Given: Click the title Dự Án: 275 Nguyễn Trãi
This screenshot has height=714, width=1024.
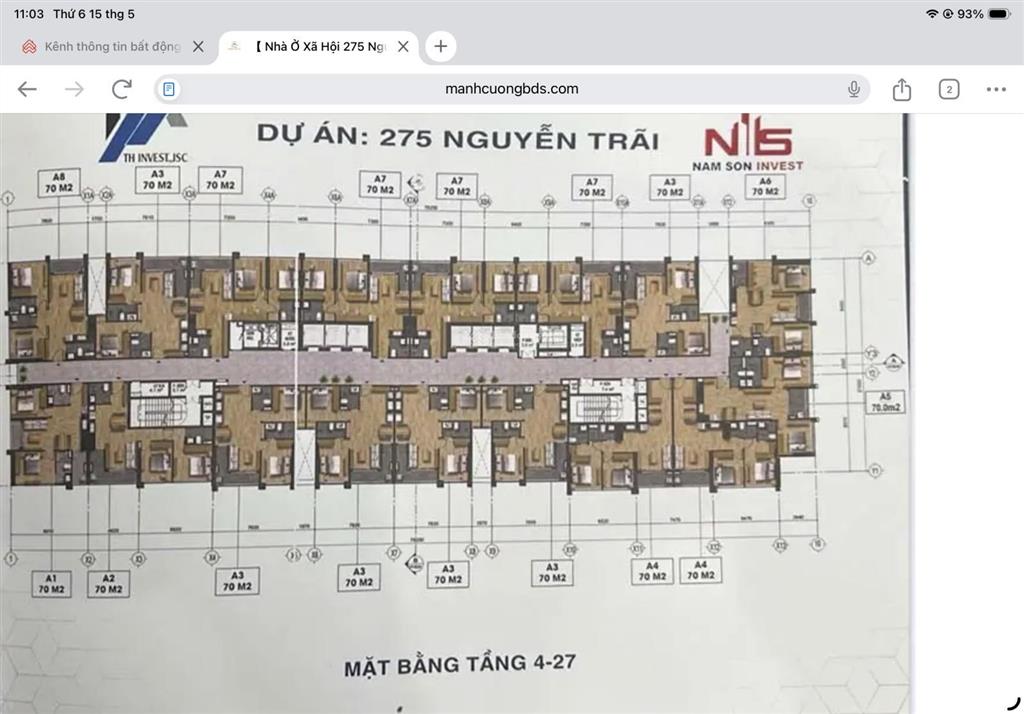Looking at the screenshot, I should point(458,137).
